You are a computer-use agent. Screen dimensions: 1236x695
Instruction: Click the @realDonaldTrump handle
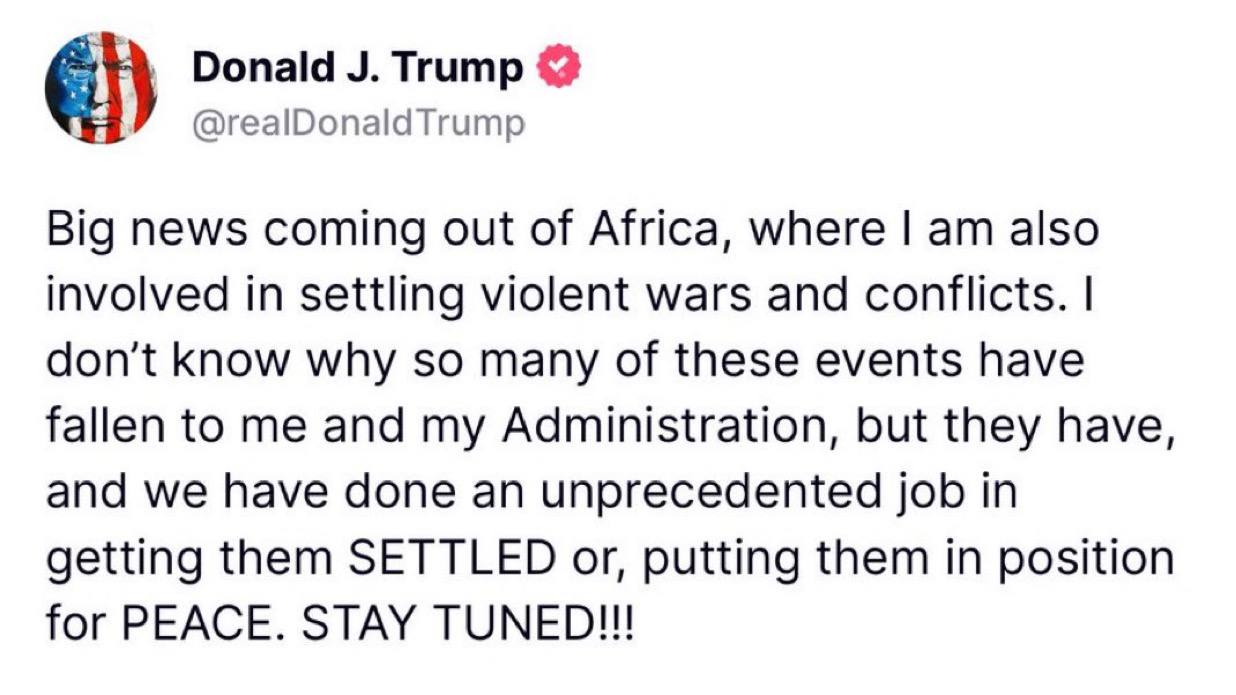(x=357, y=124)
